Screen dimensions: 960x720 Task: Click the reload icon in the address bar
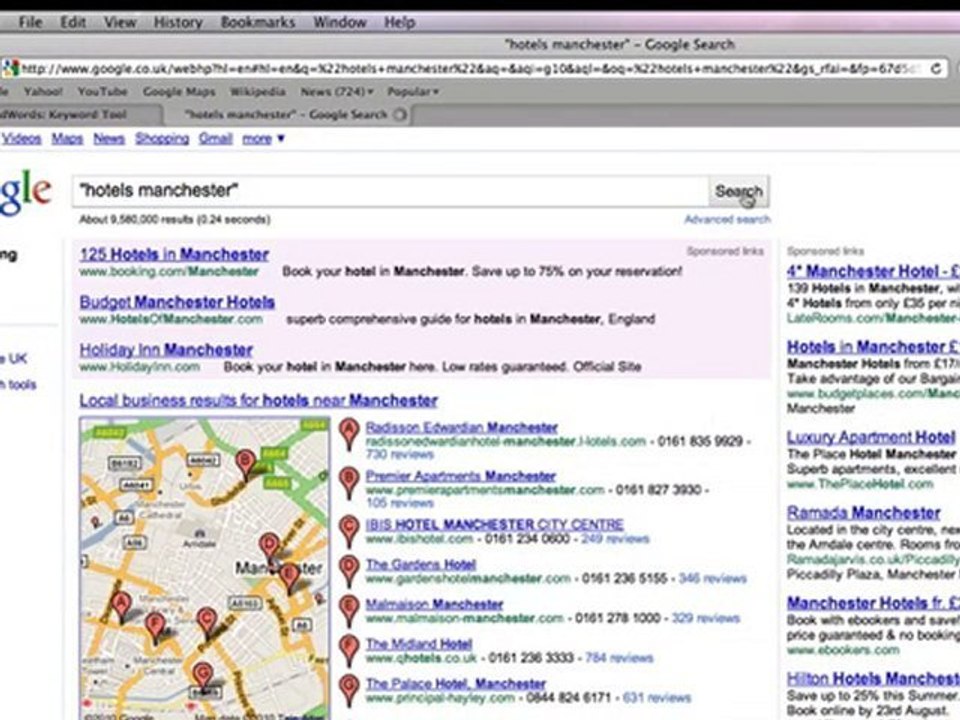tap(936, 68)
